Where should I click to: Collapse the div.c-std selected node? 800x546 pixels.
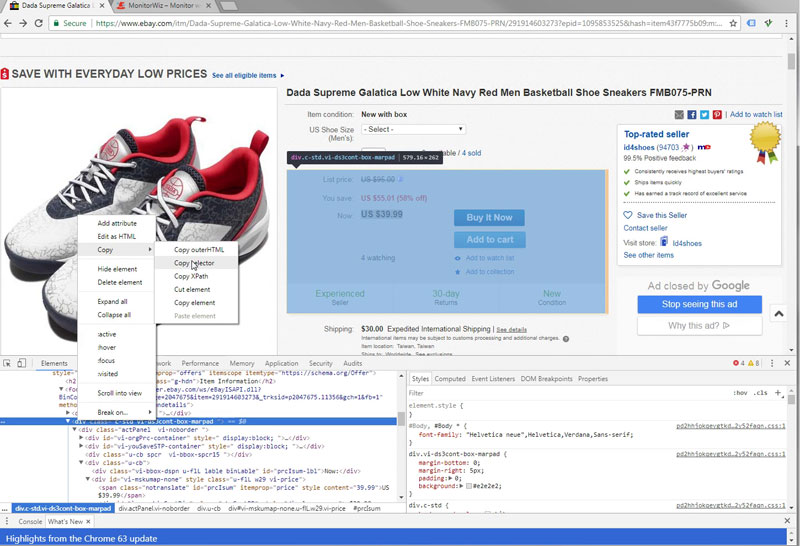(68, 421)
